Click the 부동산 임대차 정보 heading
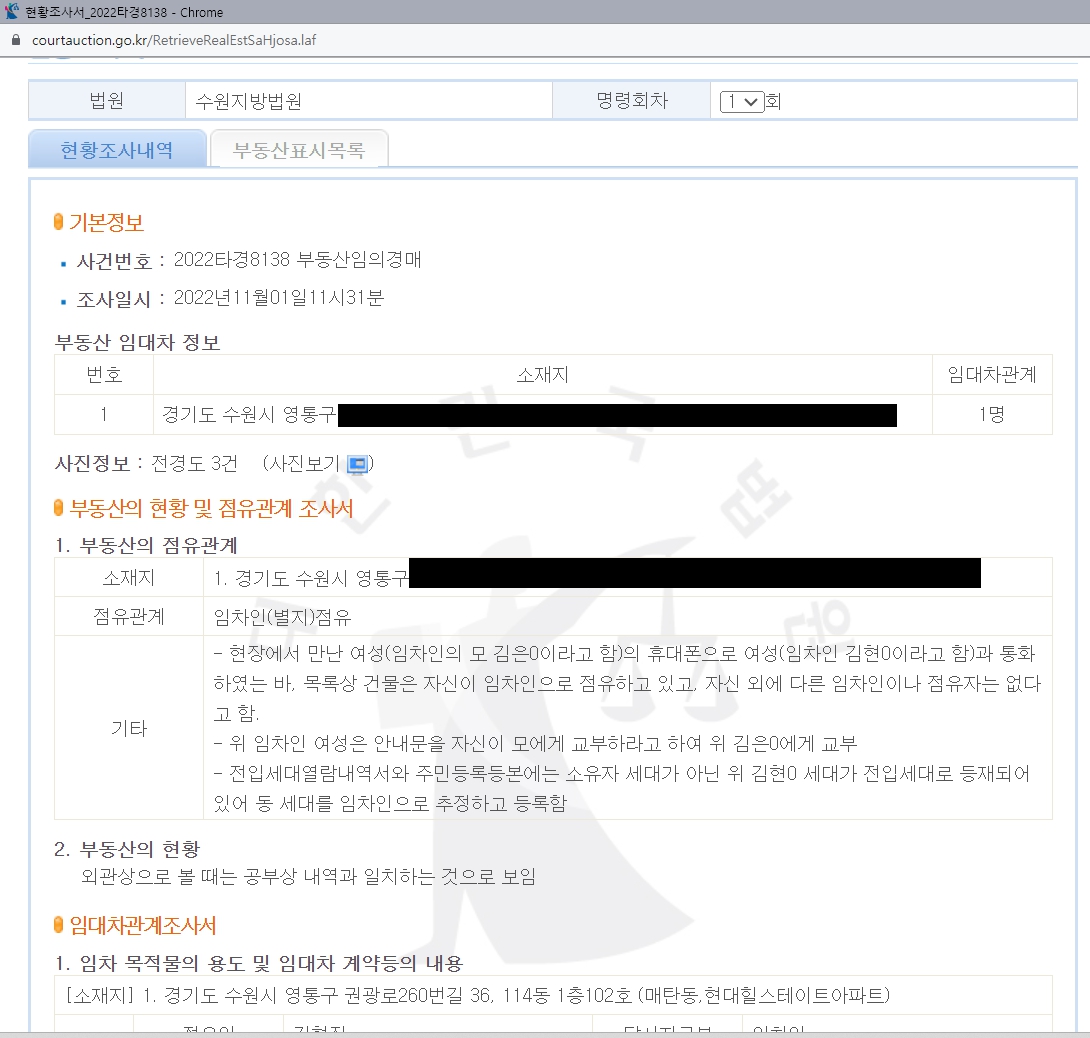 pos(138,342)
